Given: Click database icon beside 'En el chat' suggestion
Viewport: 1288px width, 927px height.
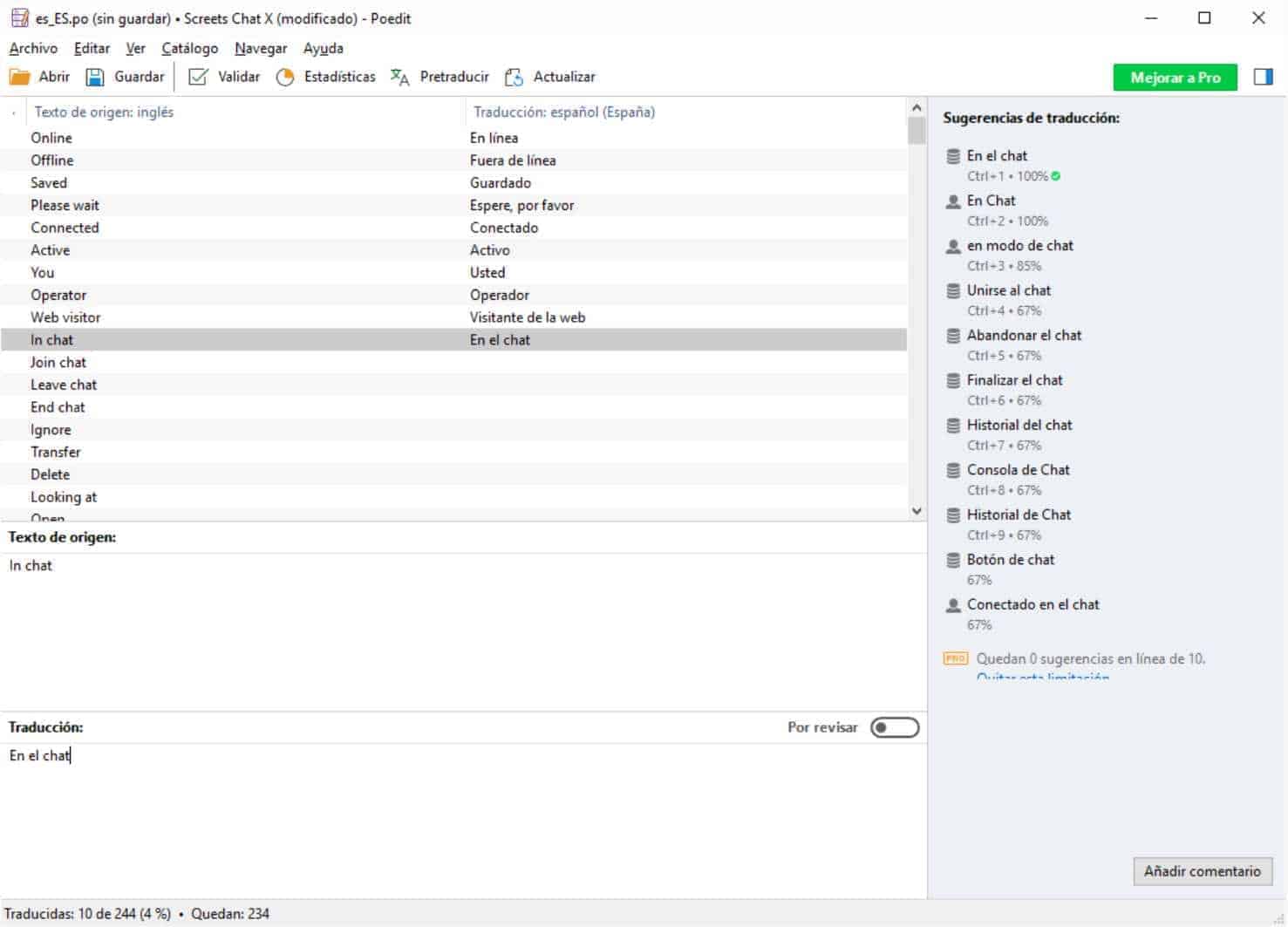Looking at the screenshot, I should click(953, 157).
